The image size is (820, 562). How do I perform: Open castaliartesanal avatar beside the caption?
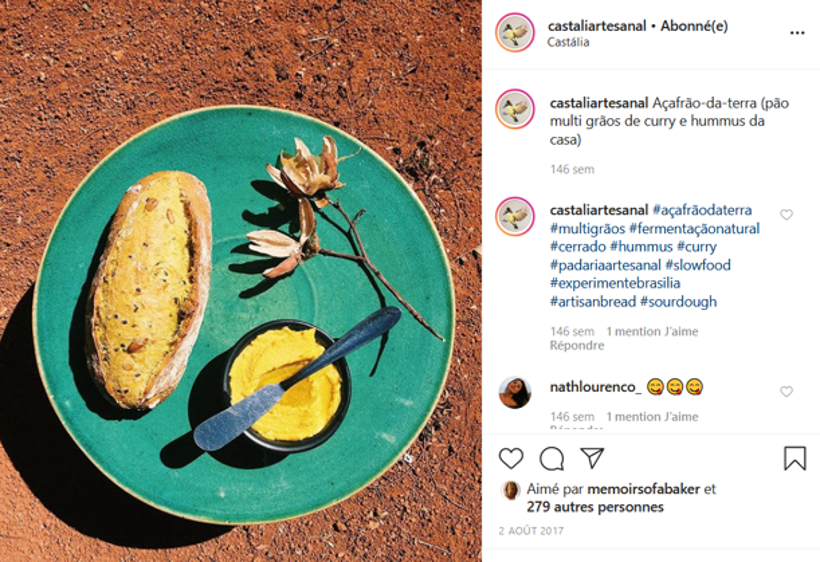pos(515,109)
